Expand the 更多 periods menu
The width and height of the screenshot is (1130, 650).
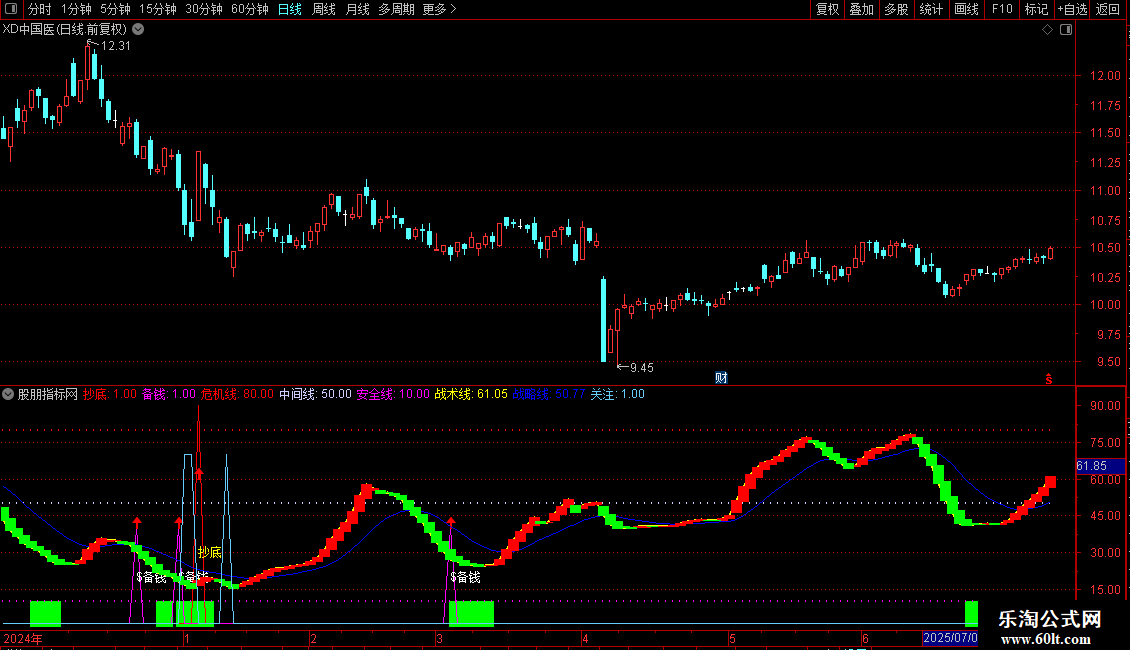point(439,9)
